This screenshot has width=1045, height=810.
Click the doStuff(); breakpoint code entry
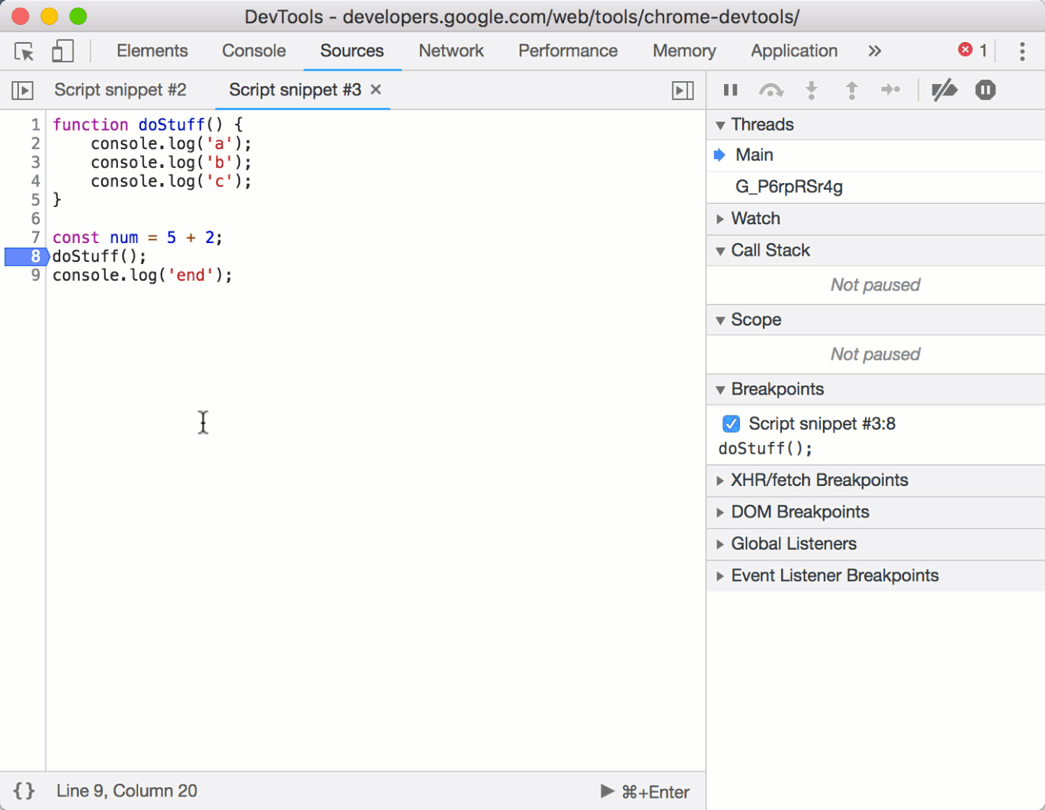click(765, 449)
